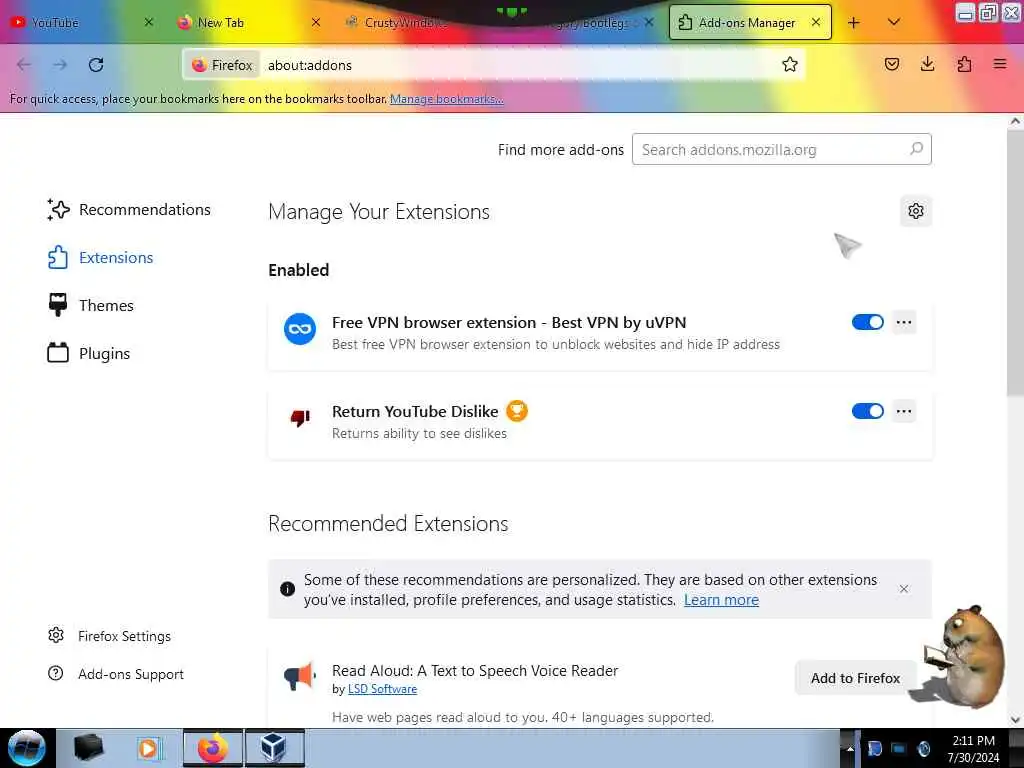Close the YouTube tab
The width and height of the screenshot is (1024, 768).
coord(149,22)
